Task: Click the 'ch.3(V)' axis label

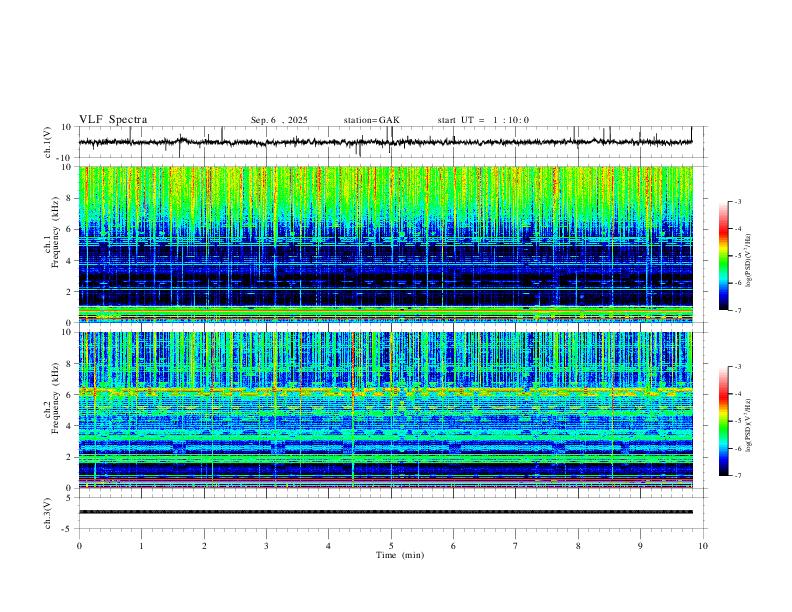Action: click(x=48, y=513)
